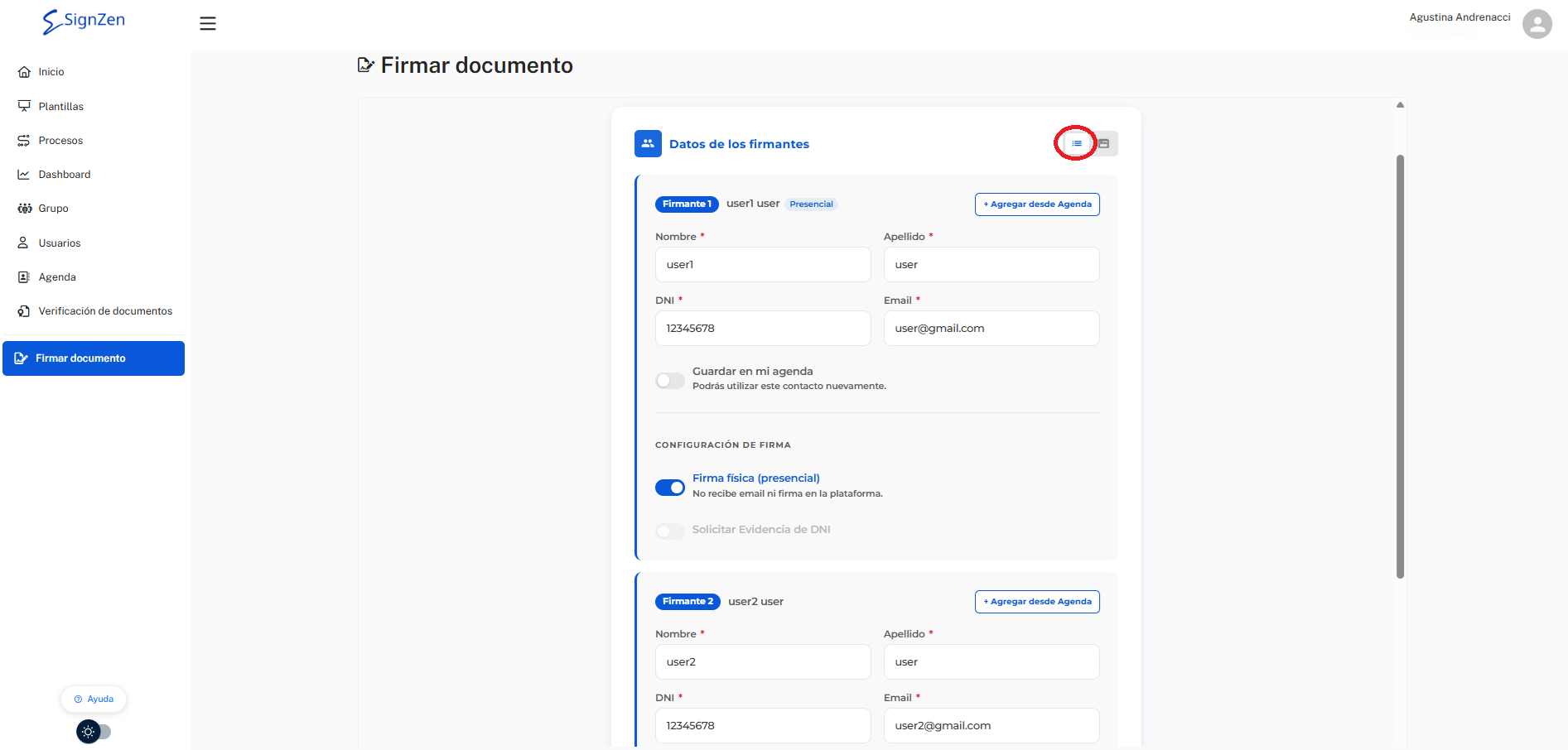Go to Procesos section
Screen dimensions: 1568x750
61,141
